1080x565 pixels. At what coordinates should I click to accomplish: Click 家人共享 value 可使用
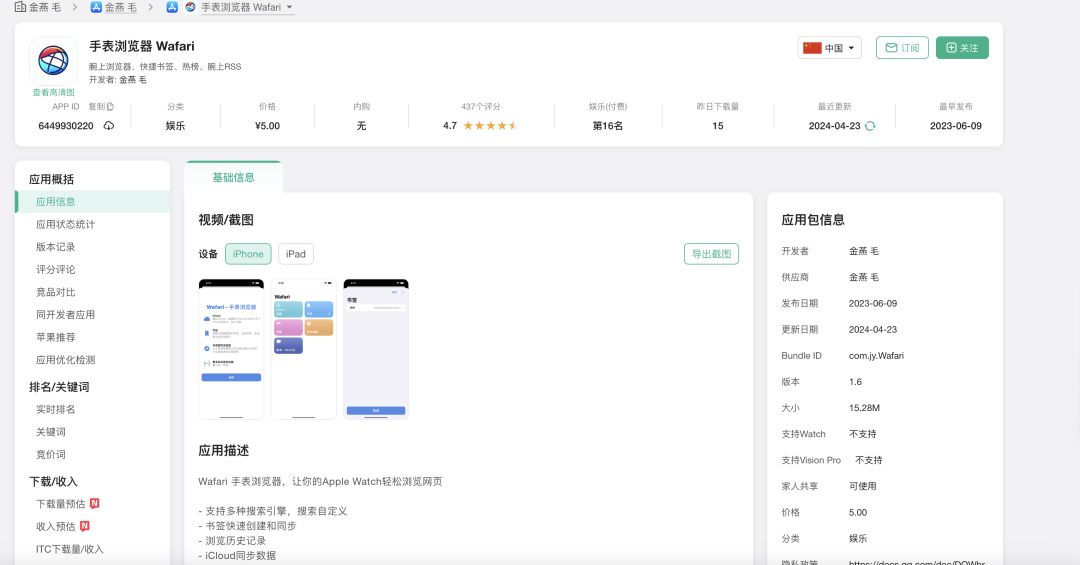pos(862,486)
